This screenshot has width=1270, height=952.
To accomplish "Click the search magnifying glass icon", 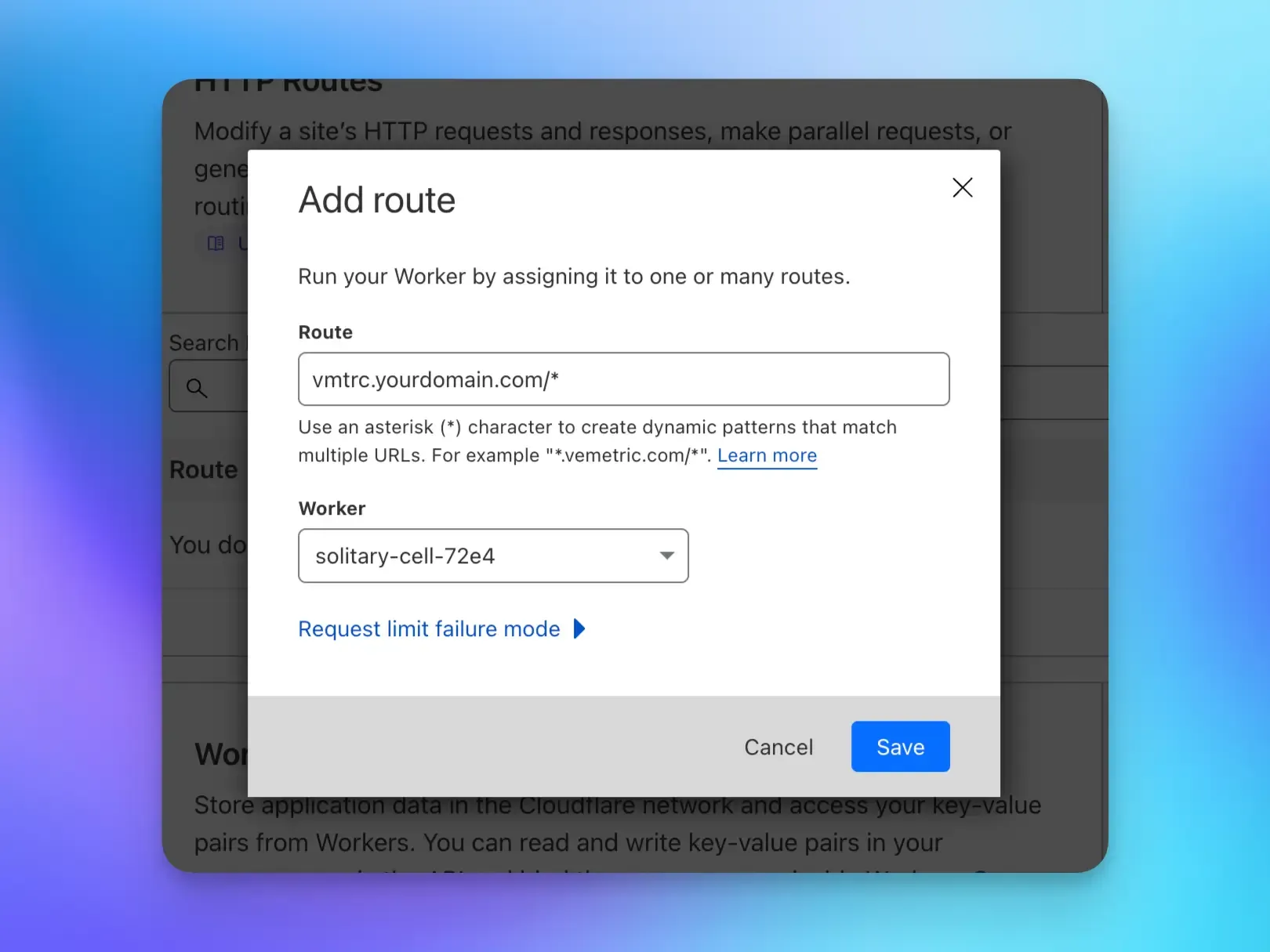I will pos(196,387).
